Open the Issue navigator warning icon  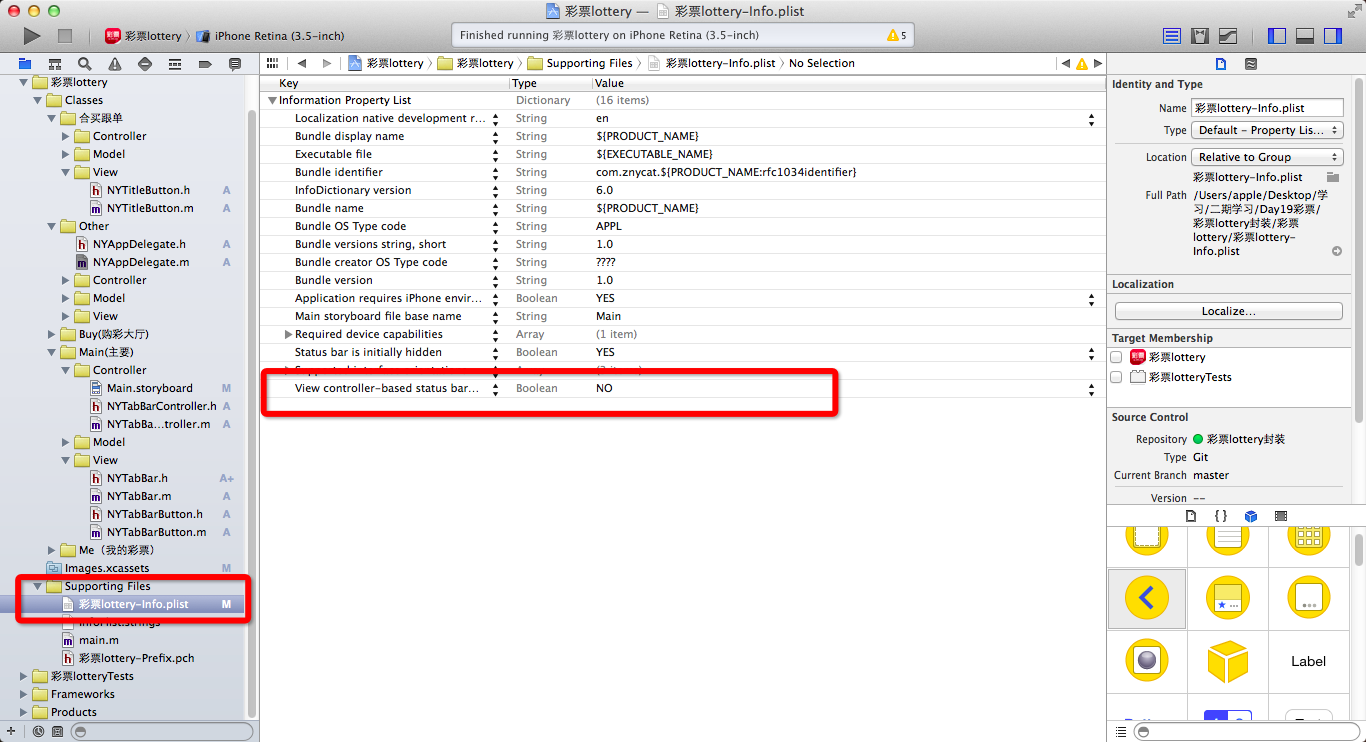(x=115, y=63)
